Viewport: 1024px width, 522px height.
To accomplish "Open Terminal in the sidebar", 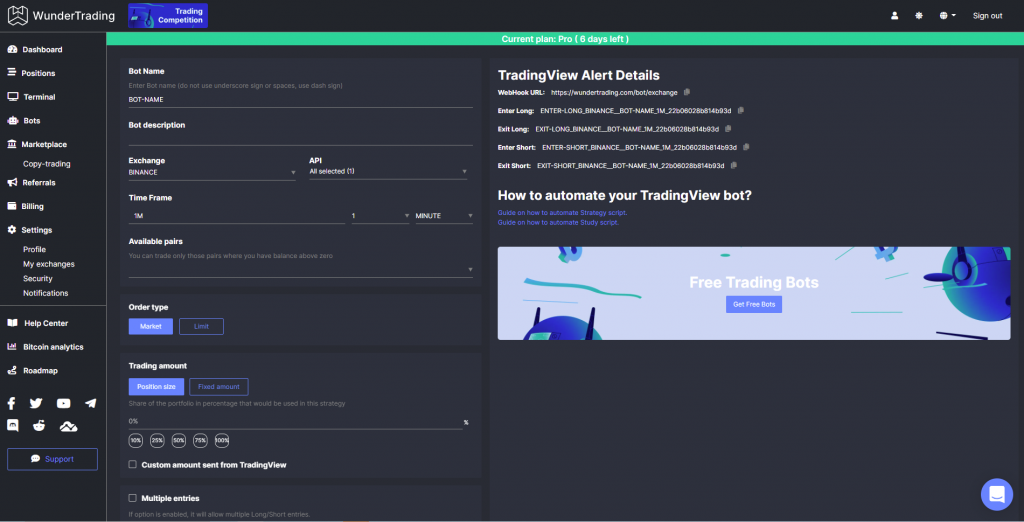I will coord(31,97).
